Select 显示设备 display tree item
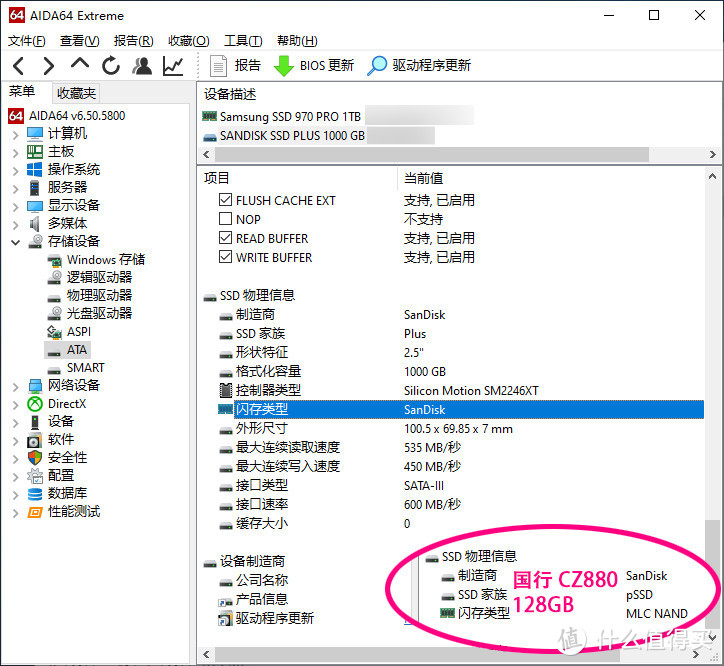The width and height of the screenshot is (724, 666). click(x=63, y=206)
